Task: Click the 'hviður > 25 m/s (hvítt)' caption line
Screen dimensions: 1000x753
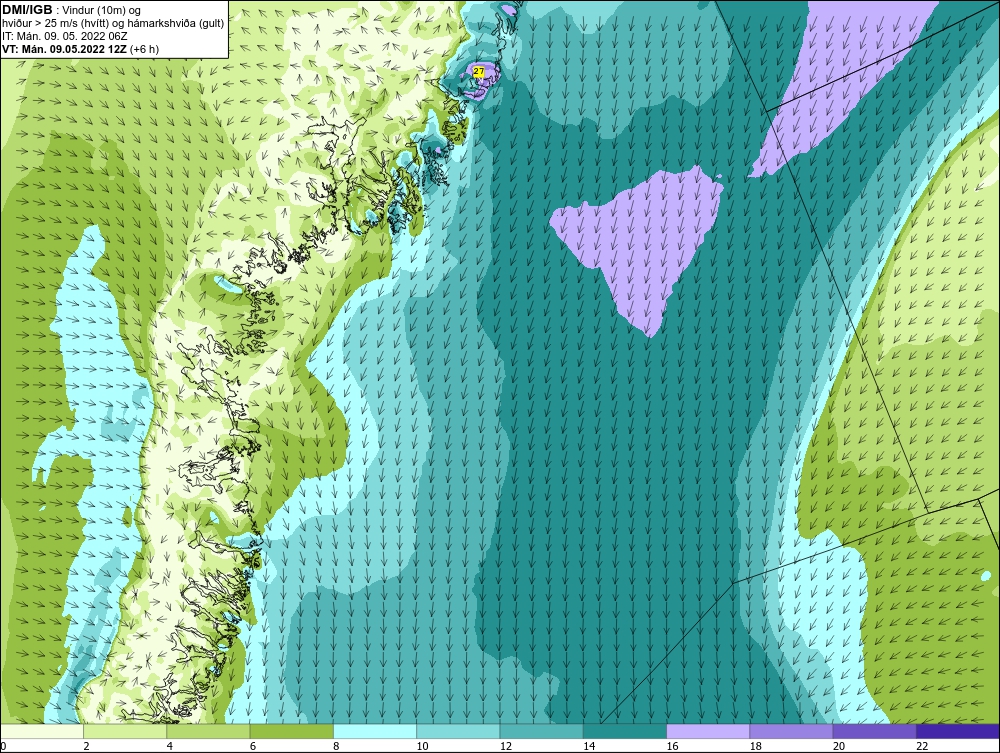Action: [x=113, y=24]
